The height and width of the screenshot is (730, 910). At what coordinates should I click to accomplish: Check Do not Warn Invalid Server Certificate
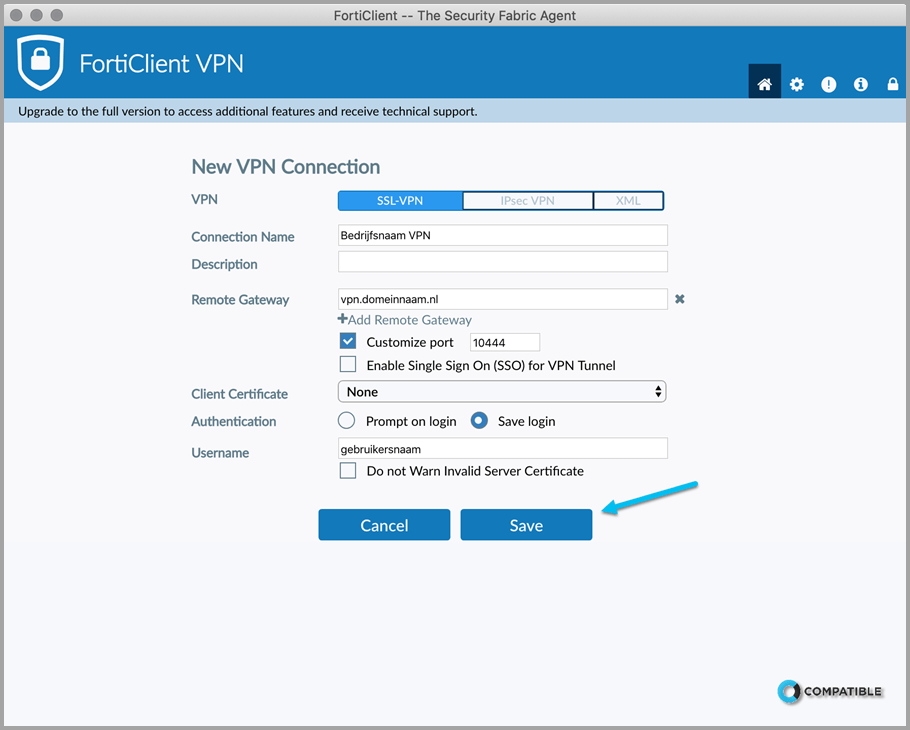pos(348,470)
